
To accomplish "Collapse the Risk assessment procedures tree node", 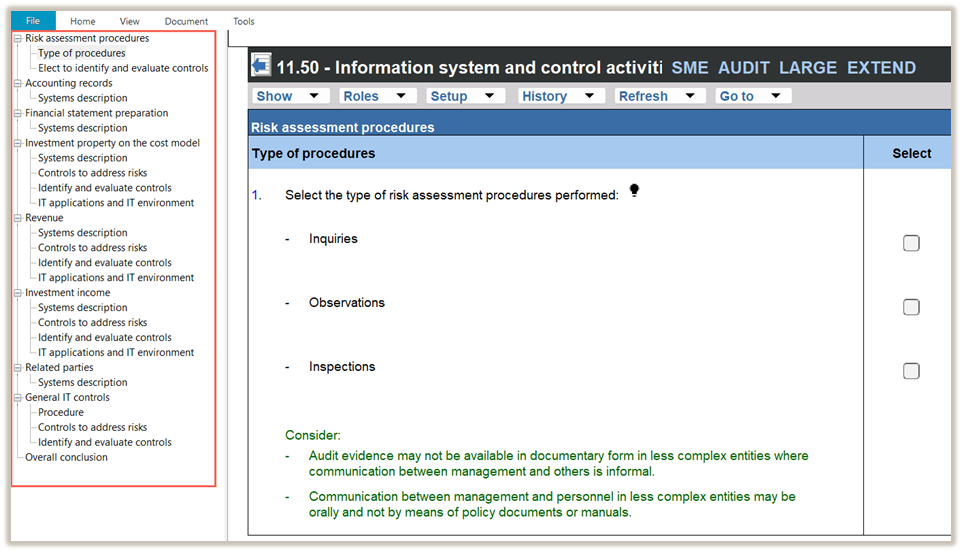I will coord(18,38).
